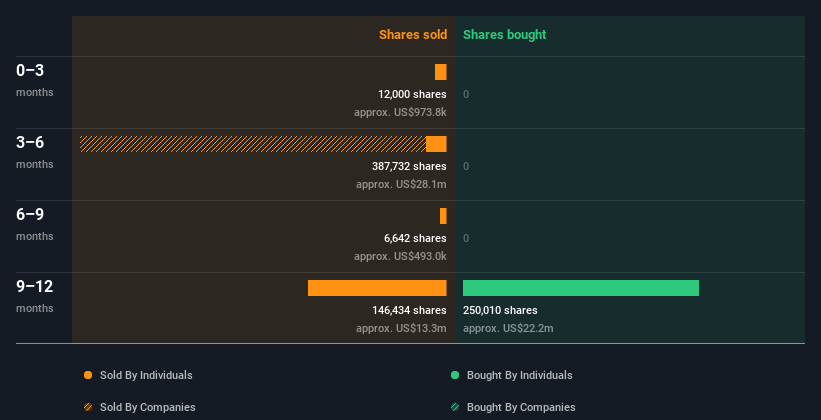Select the 6–9 months row label
This screenshot has height=420, width=821.
coord(35,224)
